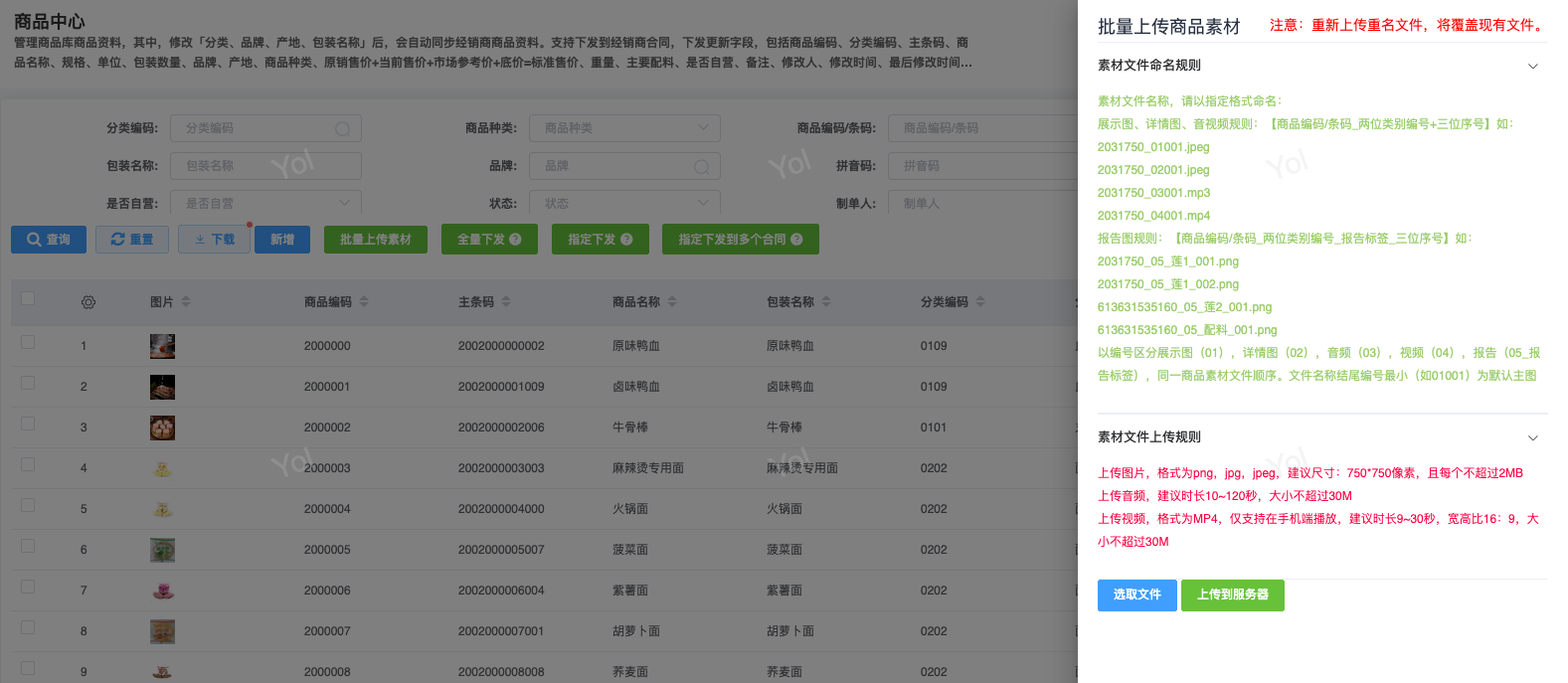The image size is (1568, 683).
Task: Open the 卤味鸭血 product thumbnail
Action: point(162,387)
